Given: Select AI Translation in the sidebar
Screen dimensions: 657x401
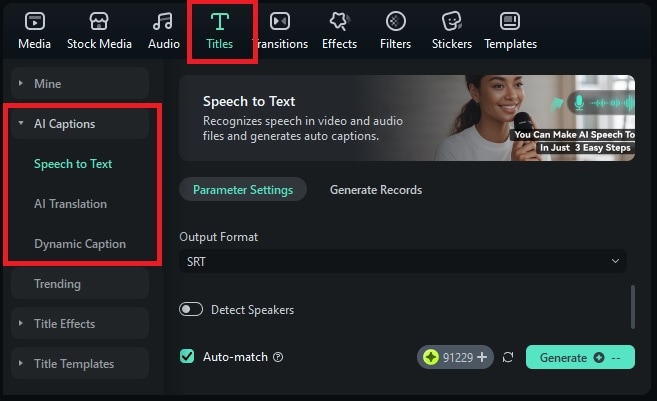Looking at the screenshot, I should [70, 204].
